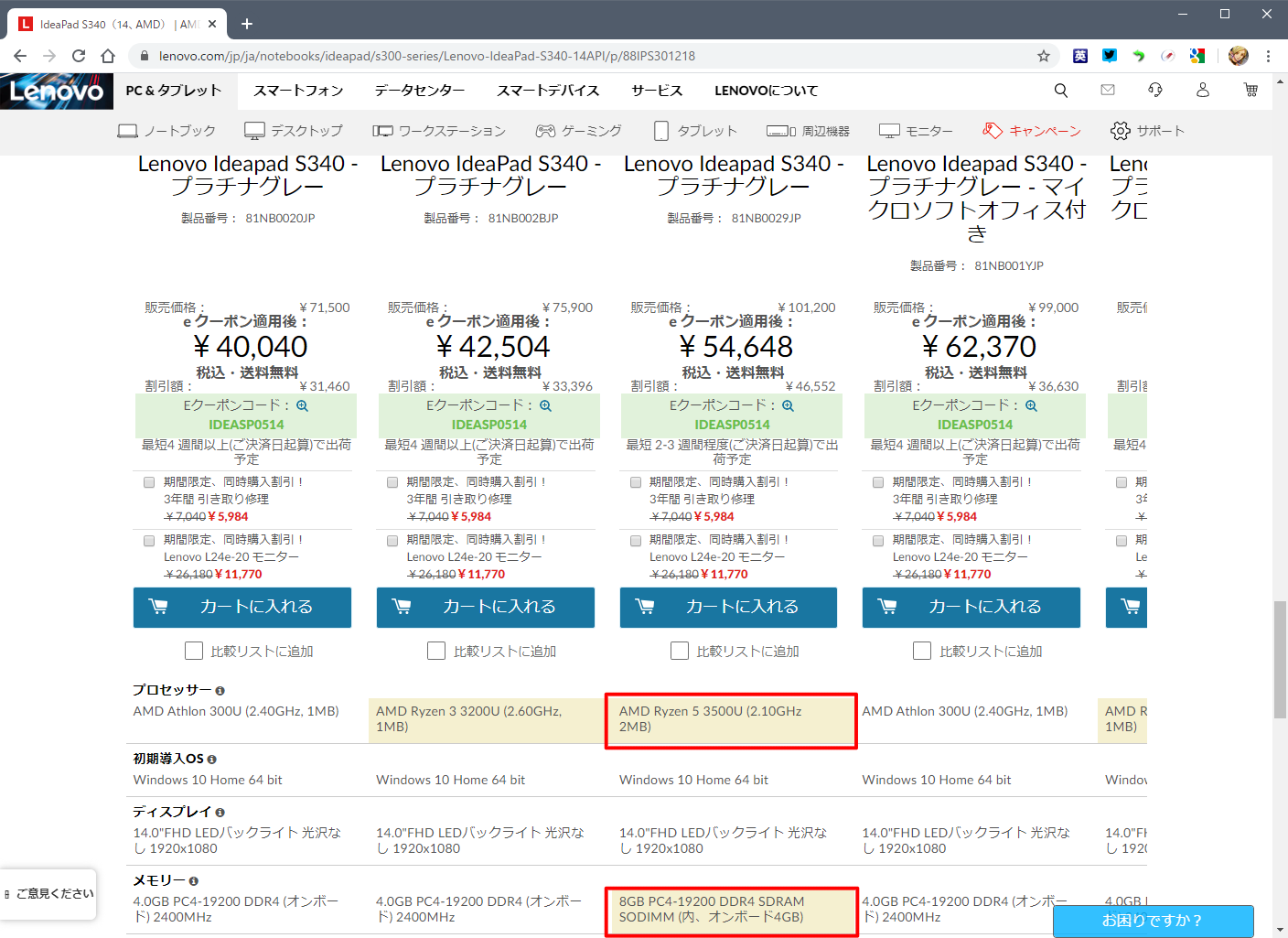Check Lenovo L24e-20 モニター option for 81NB002BJP
1288x938 pixels.
pos(392,541)
